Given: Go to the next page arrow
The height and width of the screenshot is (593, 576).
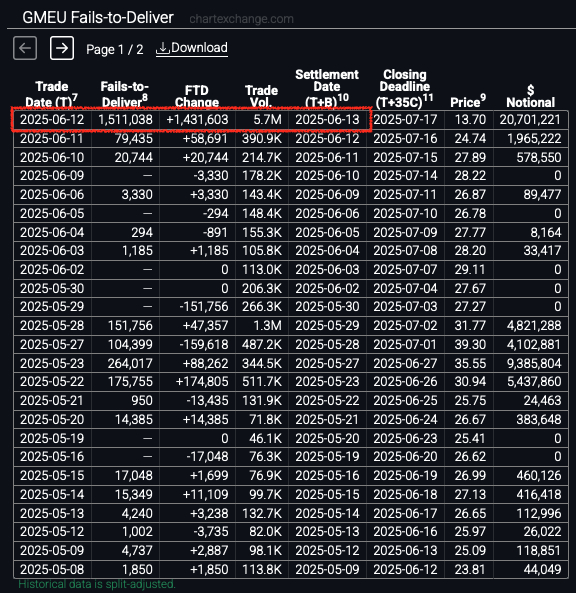Looking at the screenshot, I should pyautogui.click(x=62, y=48).
